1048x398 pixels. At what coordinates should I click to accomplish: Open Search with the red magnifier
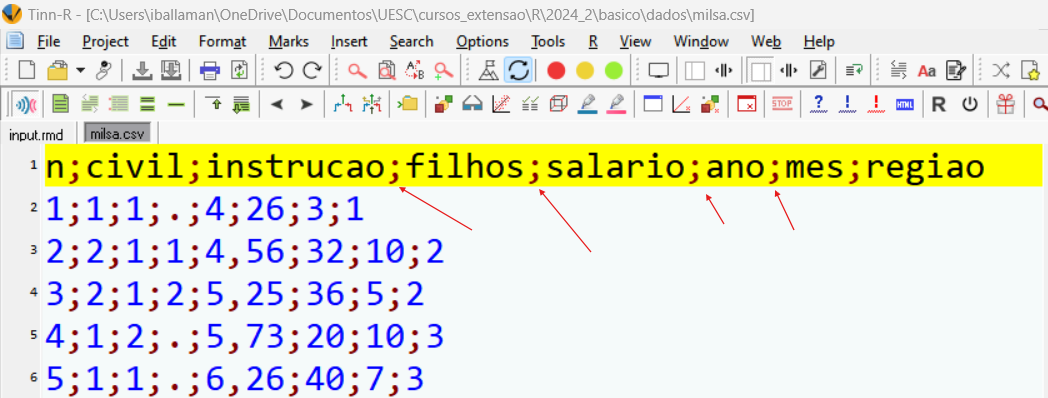(x=358, y=70)
